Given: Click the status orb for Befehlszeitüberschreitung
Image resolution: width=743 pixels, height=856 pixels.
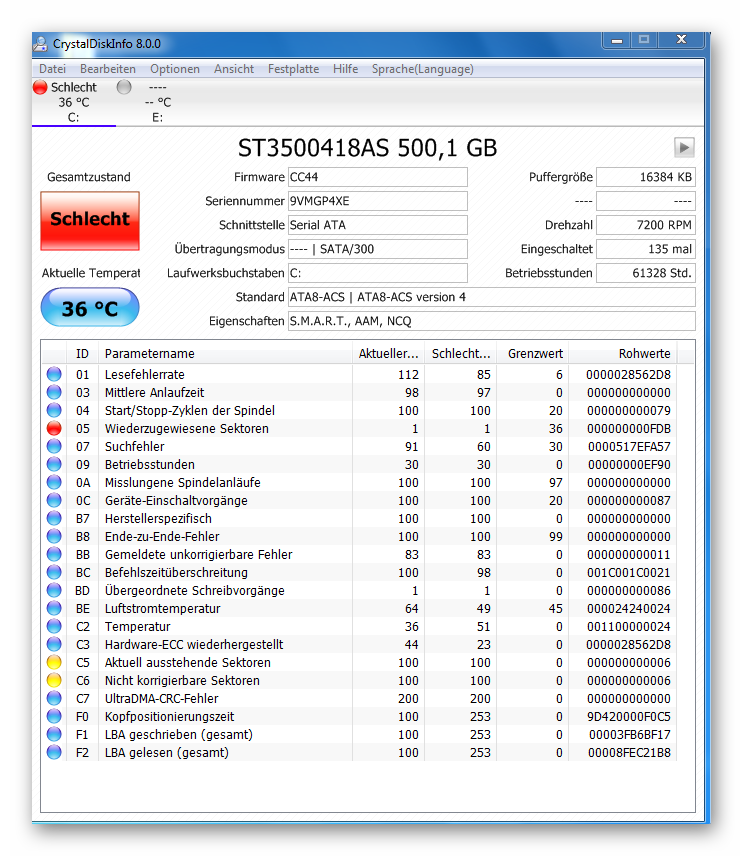Looking at the screenshot, I should coord(54,572).
